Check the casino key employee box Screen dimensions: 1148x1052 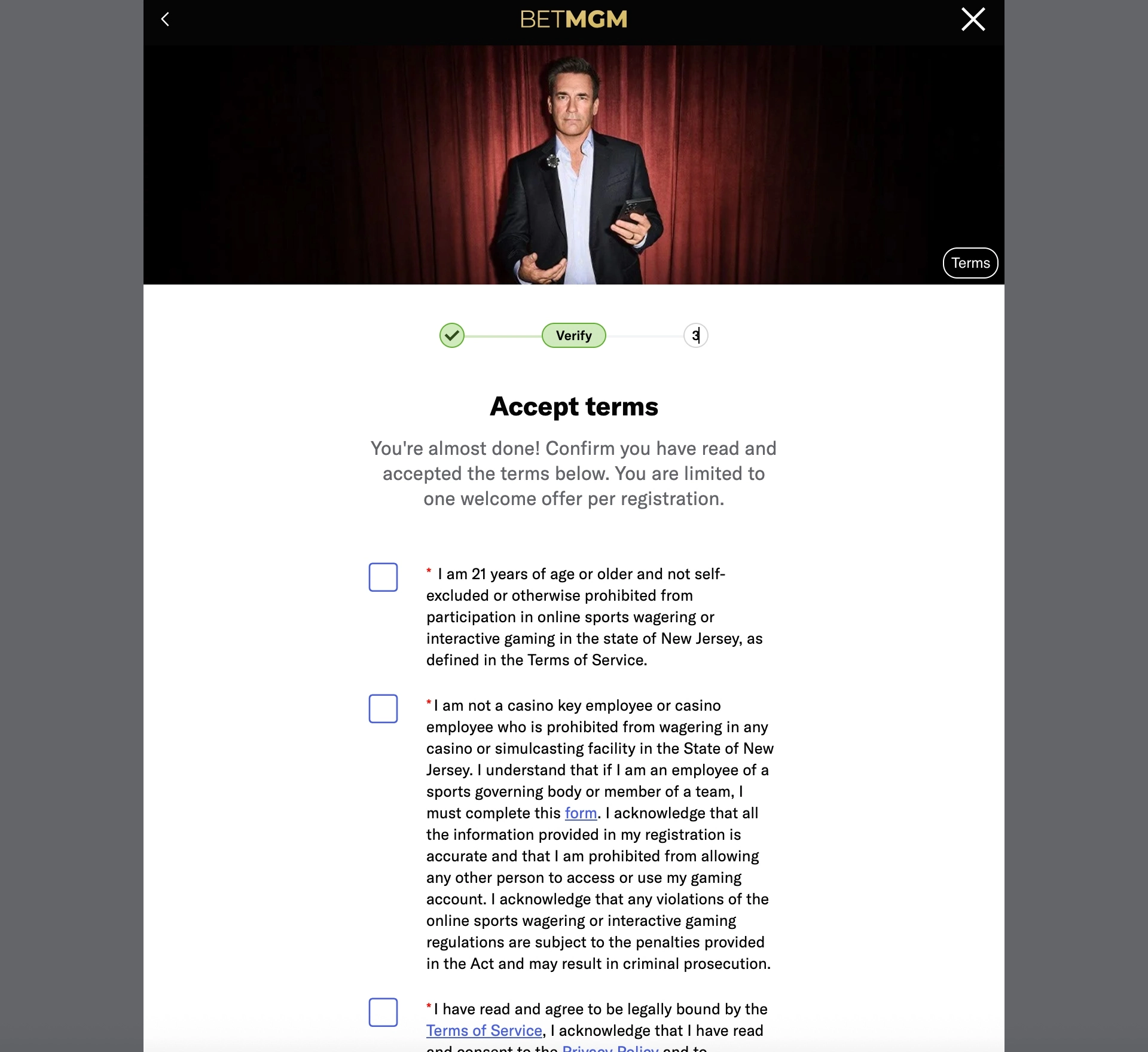tap(383, 709)
